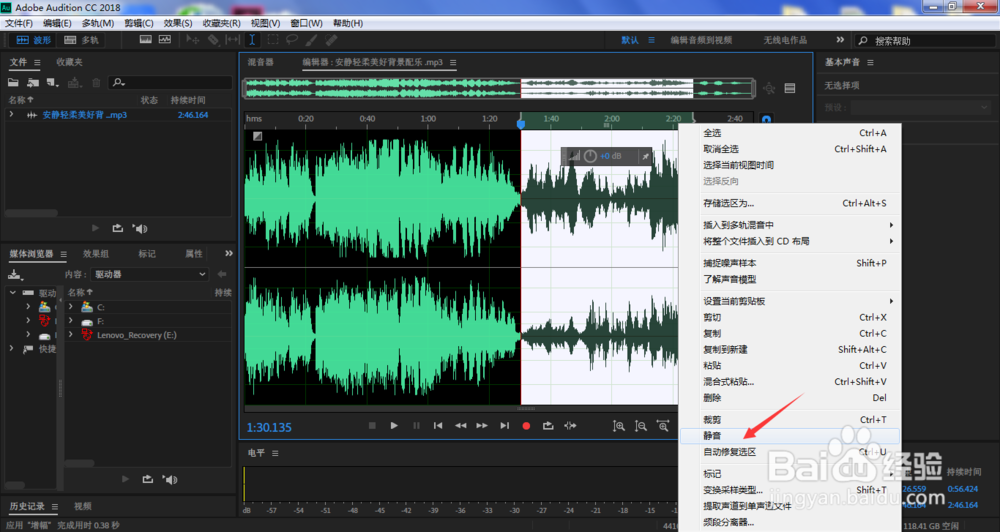Click the search field in Files panel

pyautogui.click(x=170, y=82)
